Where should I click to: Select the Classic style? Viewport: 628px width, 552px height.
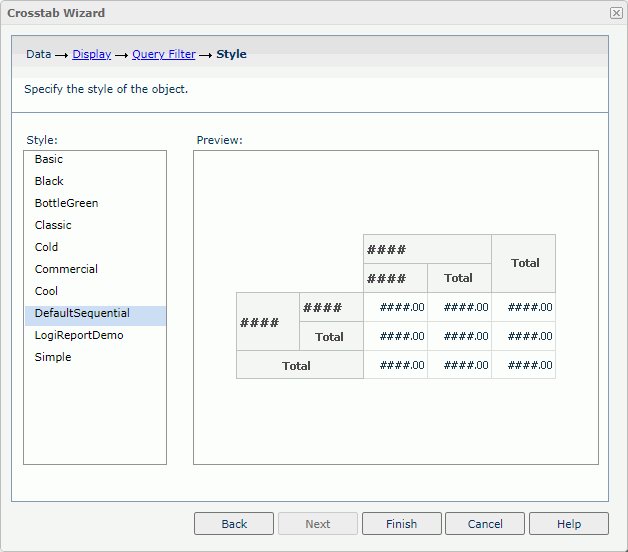pos(95,225)
